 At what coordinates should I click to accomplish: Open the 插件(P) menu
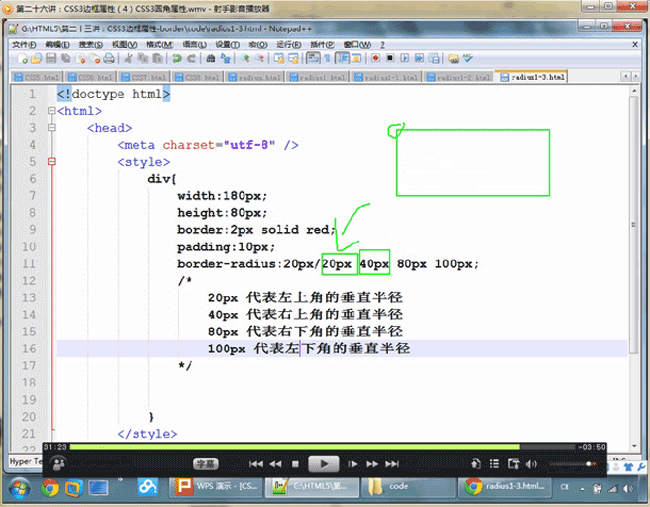[322, 44]
